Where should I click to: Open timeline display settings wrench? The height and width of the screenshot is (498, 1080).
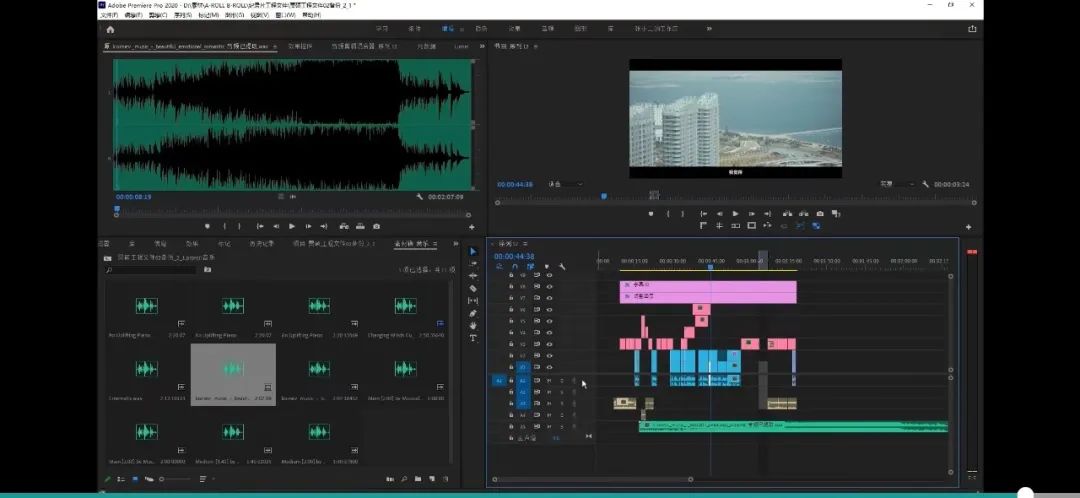point(562,267)
